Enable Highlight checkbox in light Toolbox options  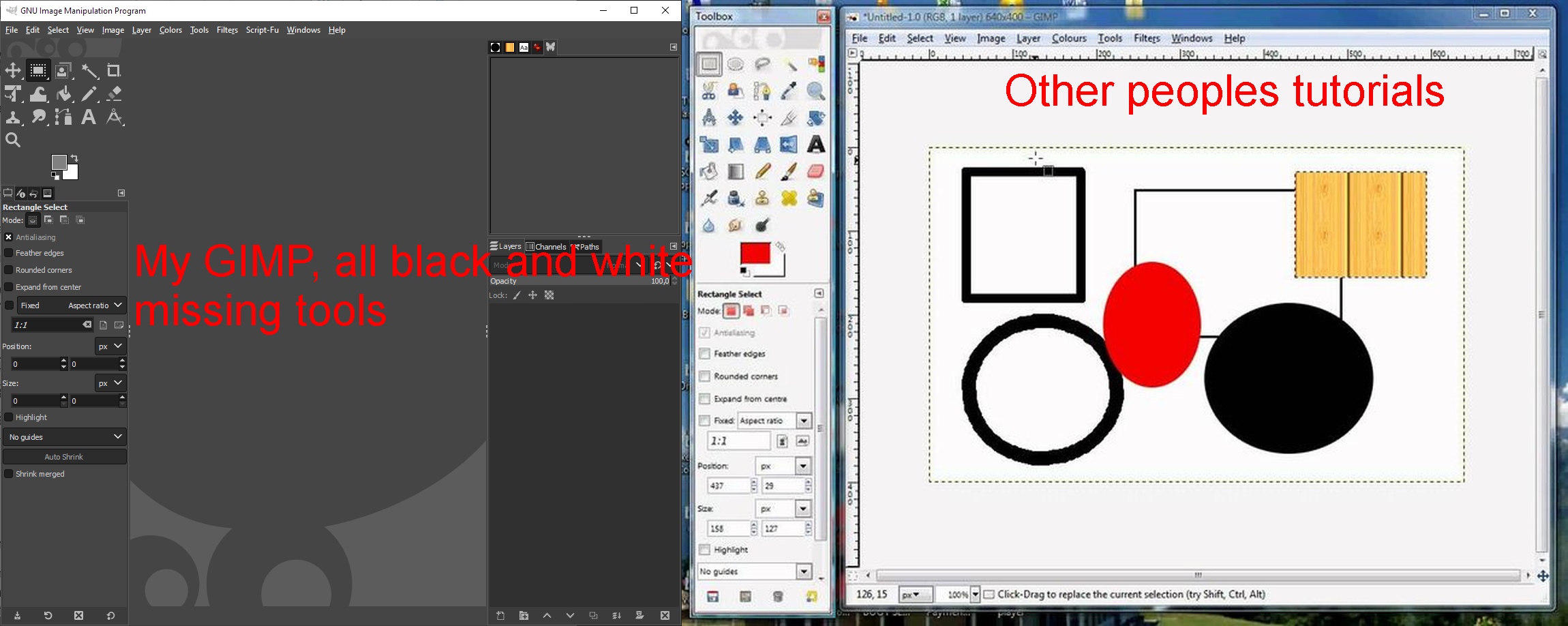click(x=705, y=550)
